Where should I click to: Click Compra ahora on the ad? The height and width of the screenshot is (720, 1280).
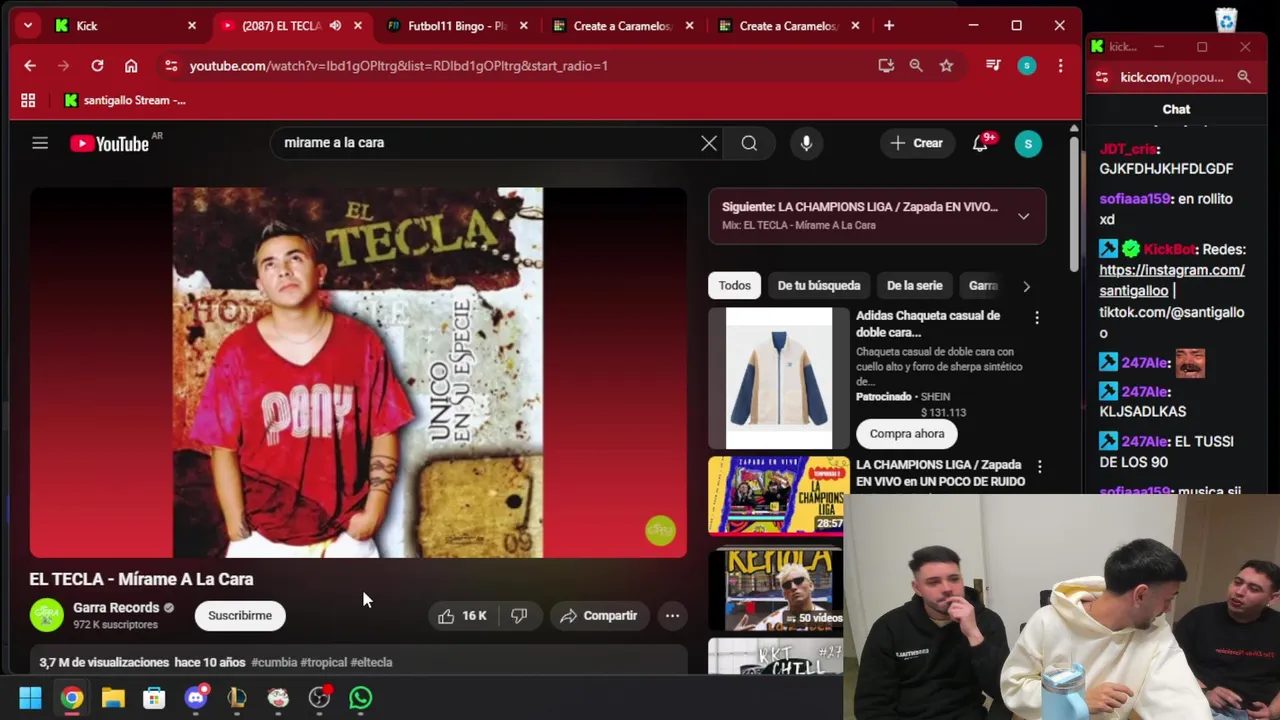tap(907, 434)
